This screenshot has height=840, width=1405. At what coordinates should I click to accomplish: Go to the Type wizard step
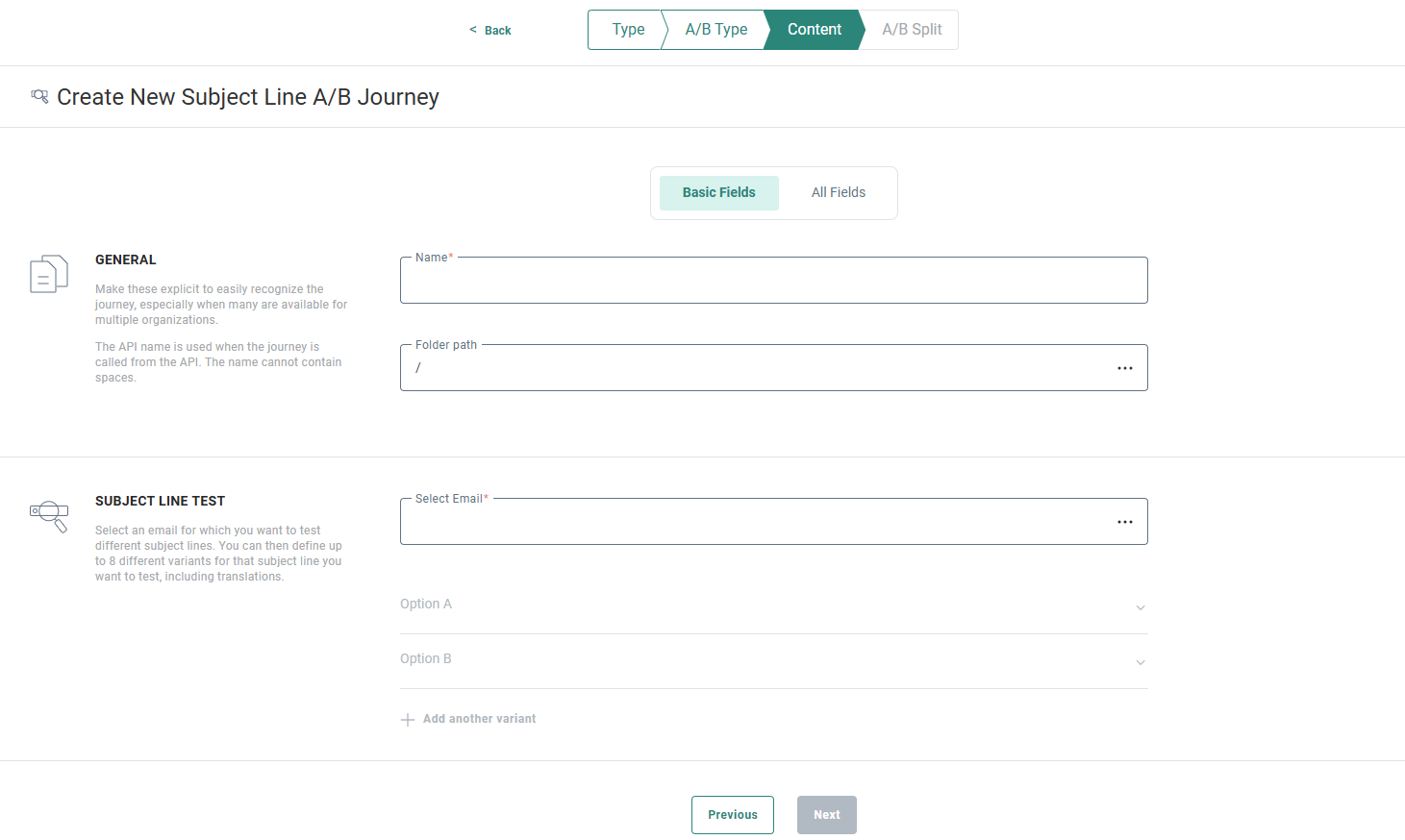point(627,30)
